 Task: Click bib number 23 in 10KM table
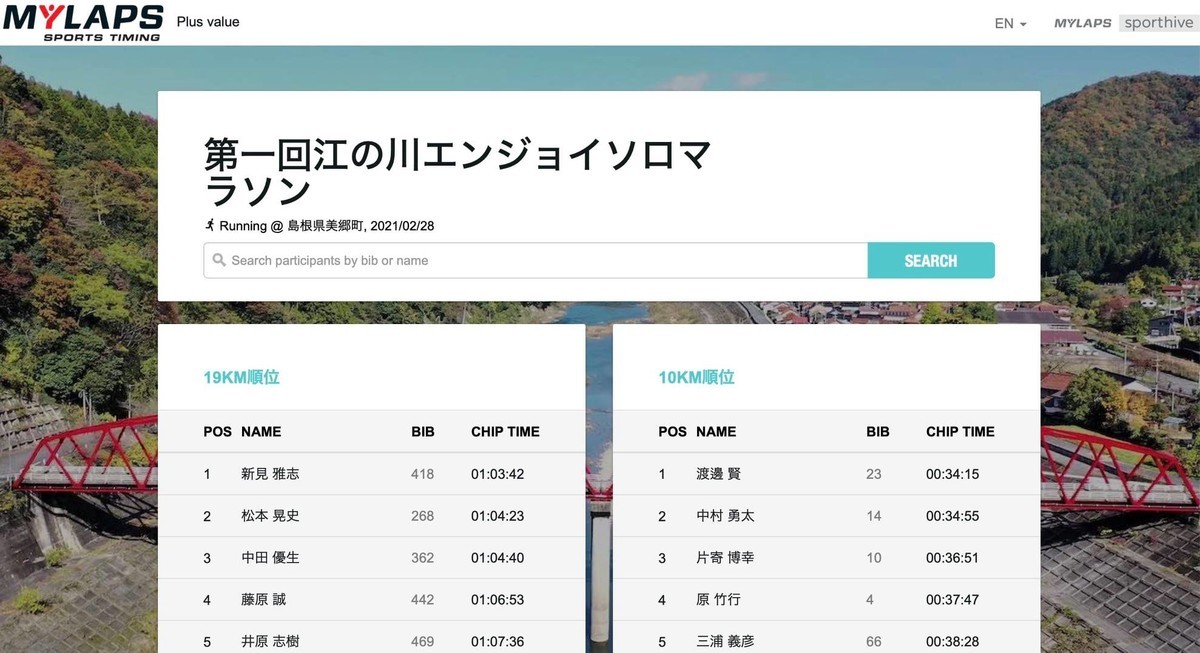tap(874, 474)
